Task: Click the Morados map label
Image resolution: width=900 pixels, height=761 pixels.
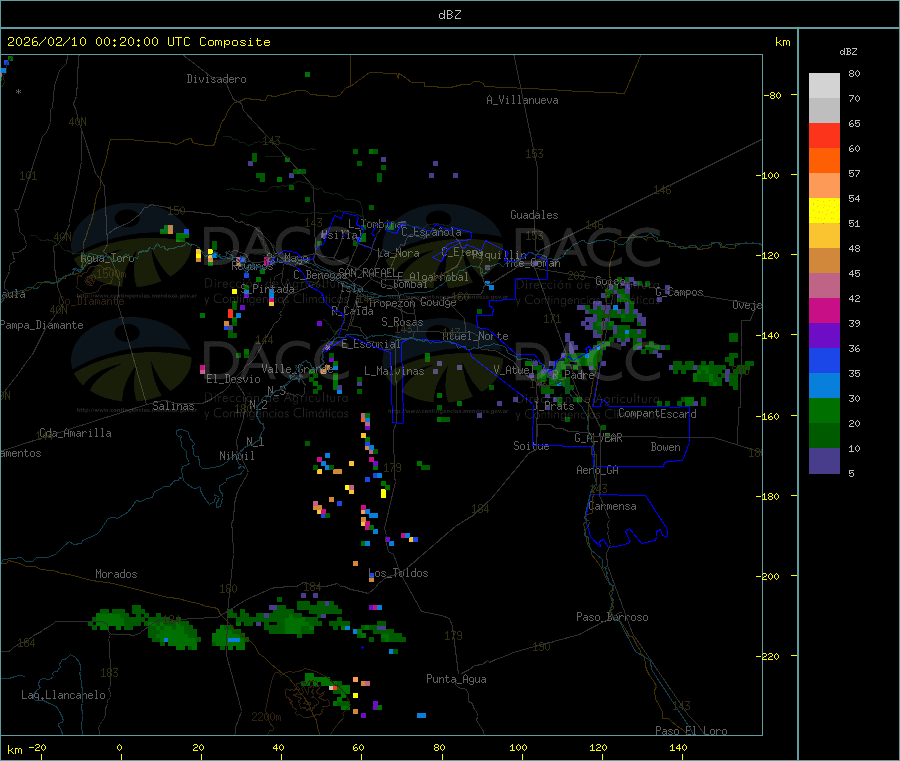Action: [x=117, y=574]
